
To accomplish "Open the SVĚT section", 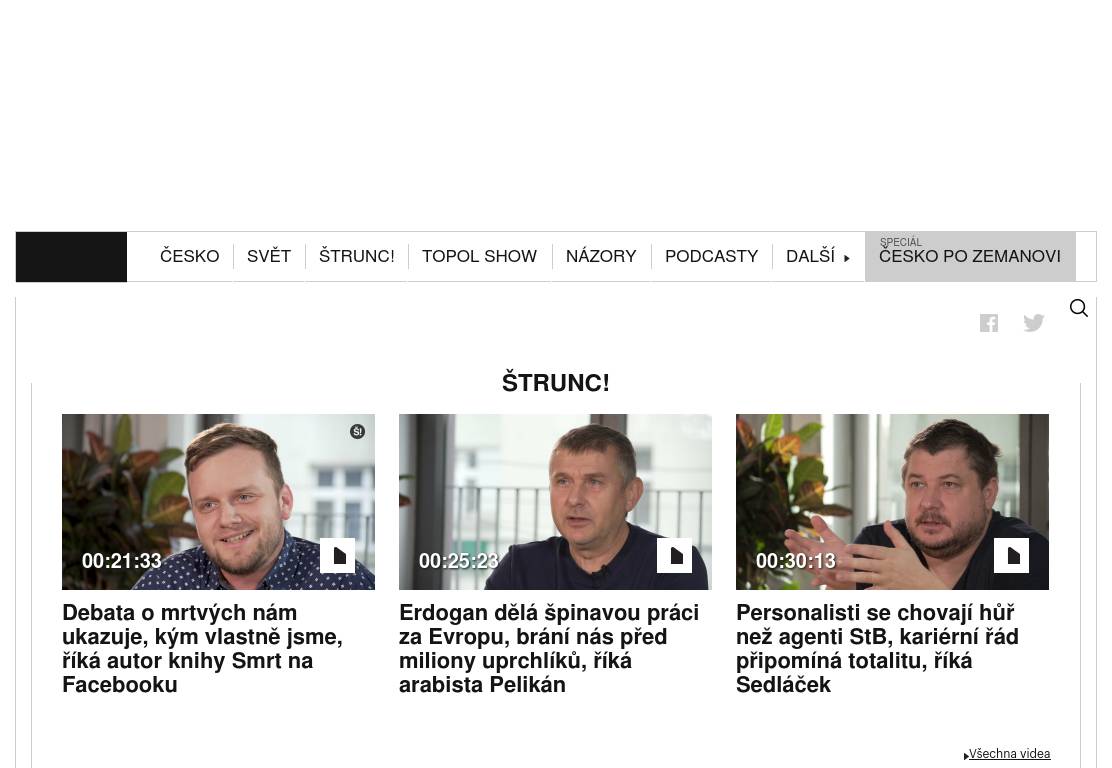I will (269, 256).
